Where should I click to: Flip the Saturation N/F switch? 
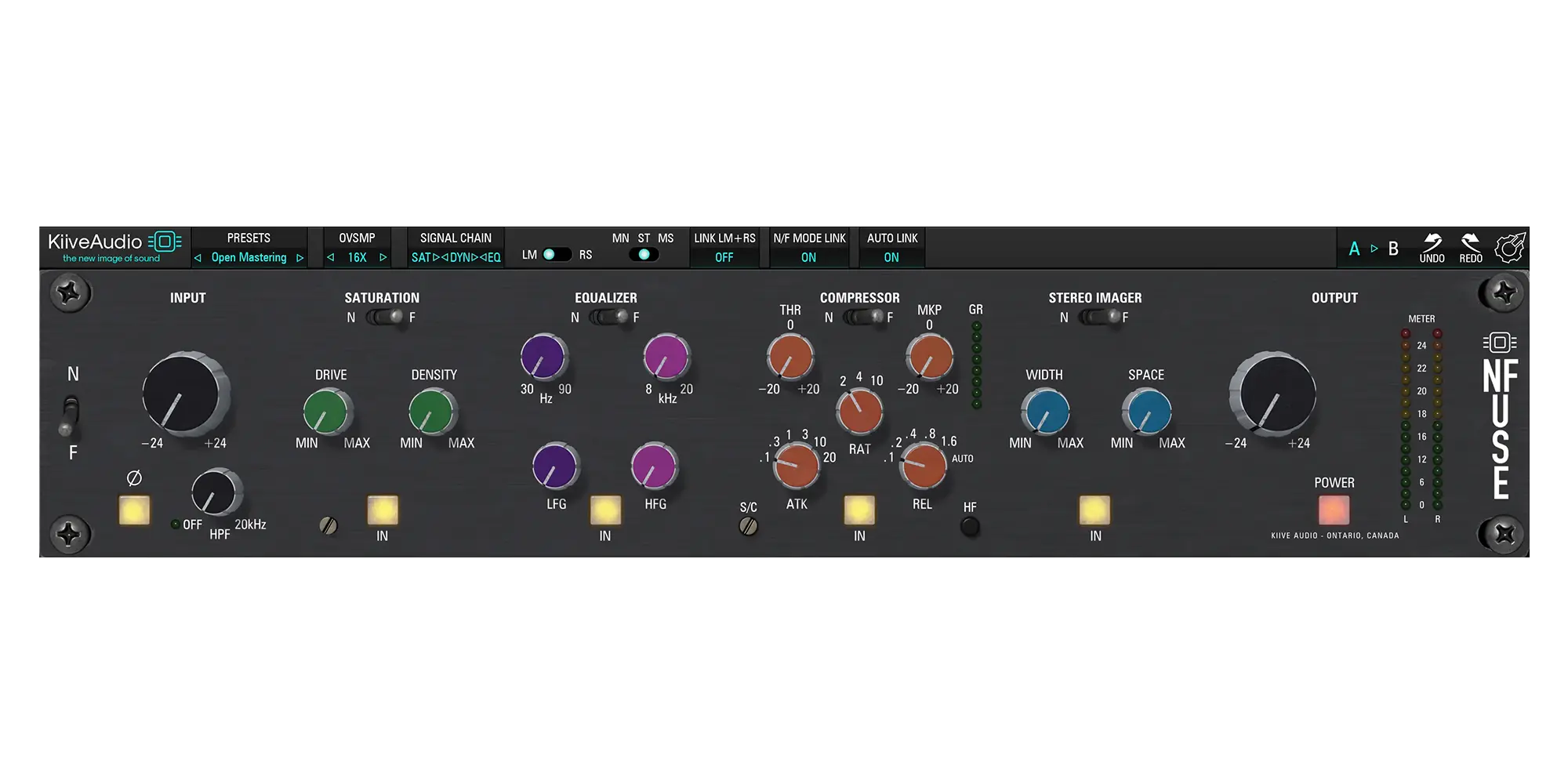[384, 317]
